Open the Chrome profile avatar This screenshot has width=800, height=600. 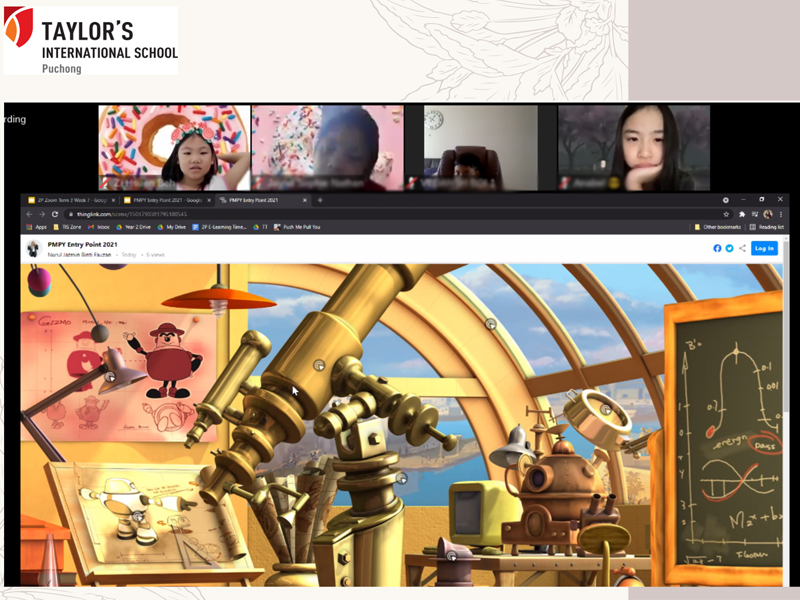tap(768, 214)
